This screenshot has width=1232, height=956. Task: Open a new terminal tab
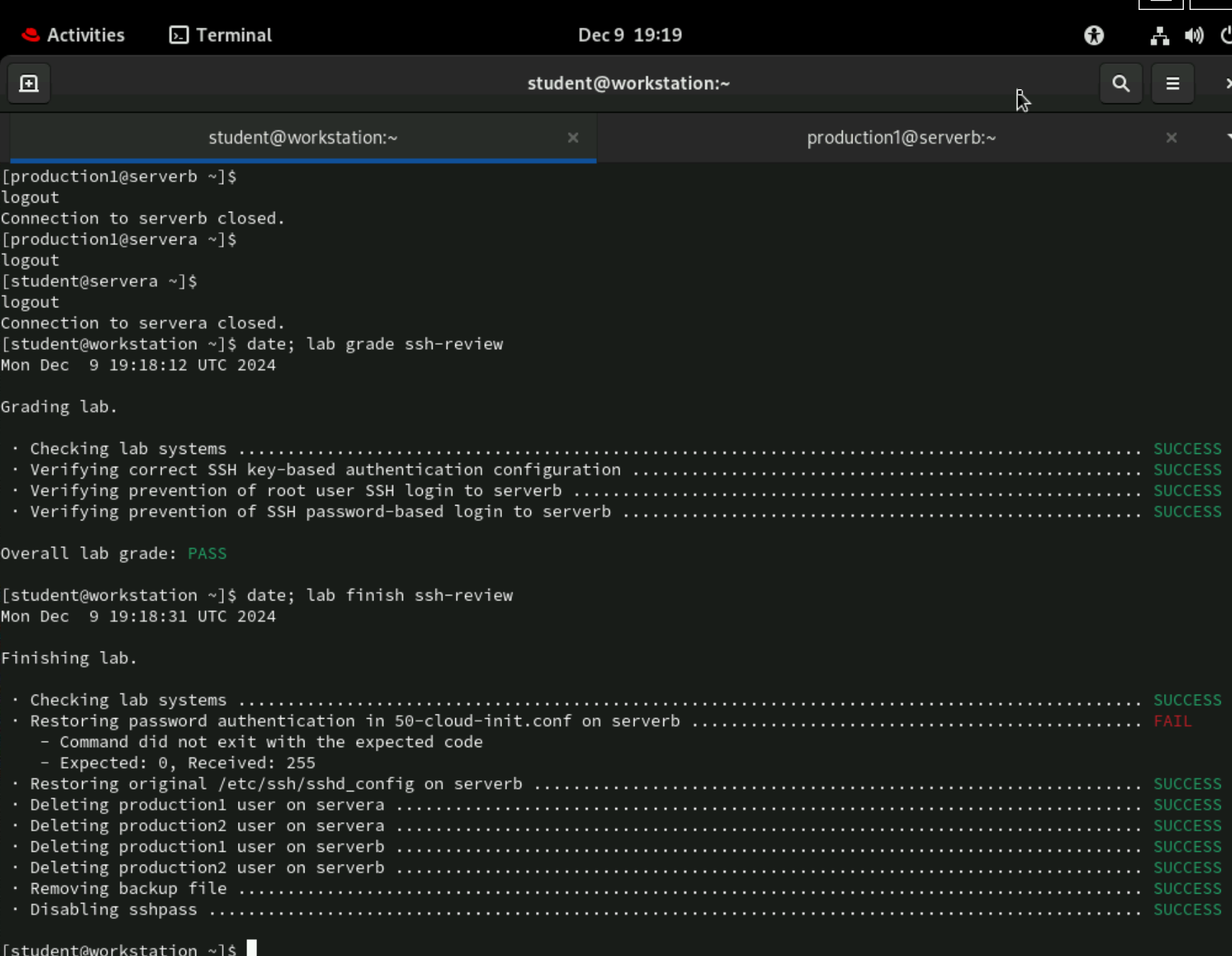(28, 83)
